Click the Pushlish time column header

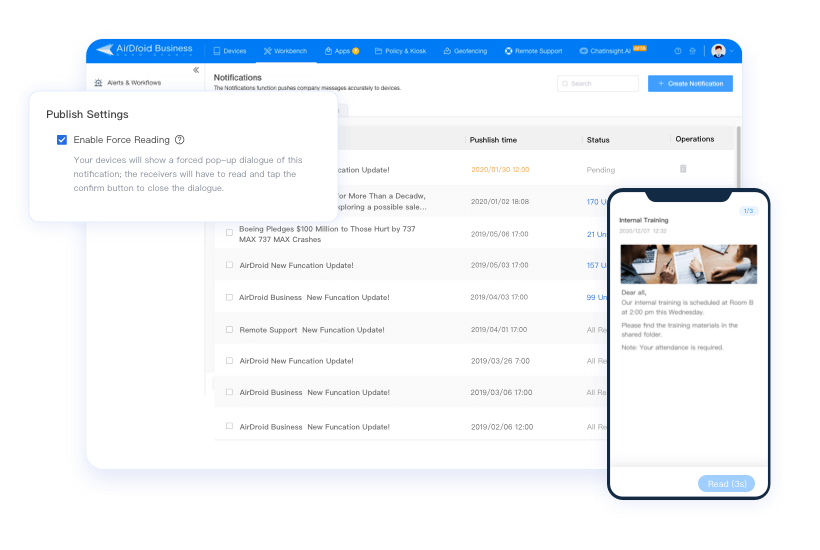tap(493, 140)
